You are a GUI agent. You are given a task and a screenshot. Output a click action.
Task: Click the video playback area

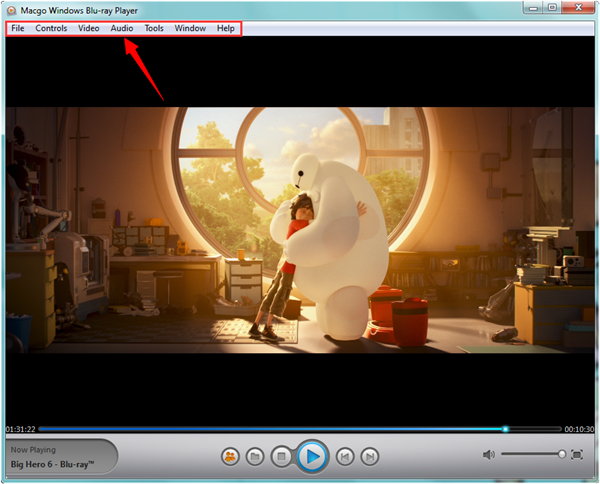pos(300,230)
